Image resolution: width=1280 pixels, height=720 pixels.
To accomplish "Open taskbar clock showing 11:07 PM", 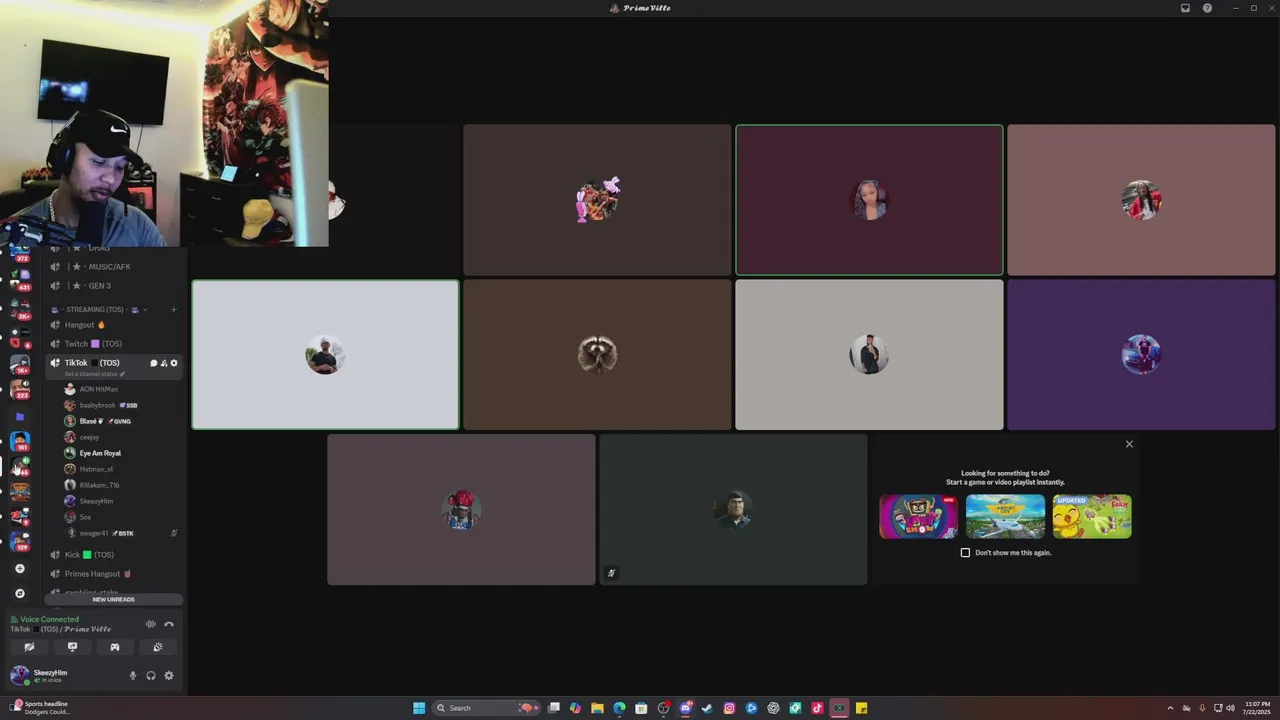I will [1257, 708].
